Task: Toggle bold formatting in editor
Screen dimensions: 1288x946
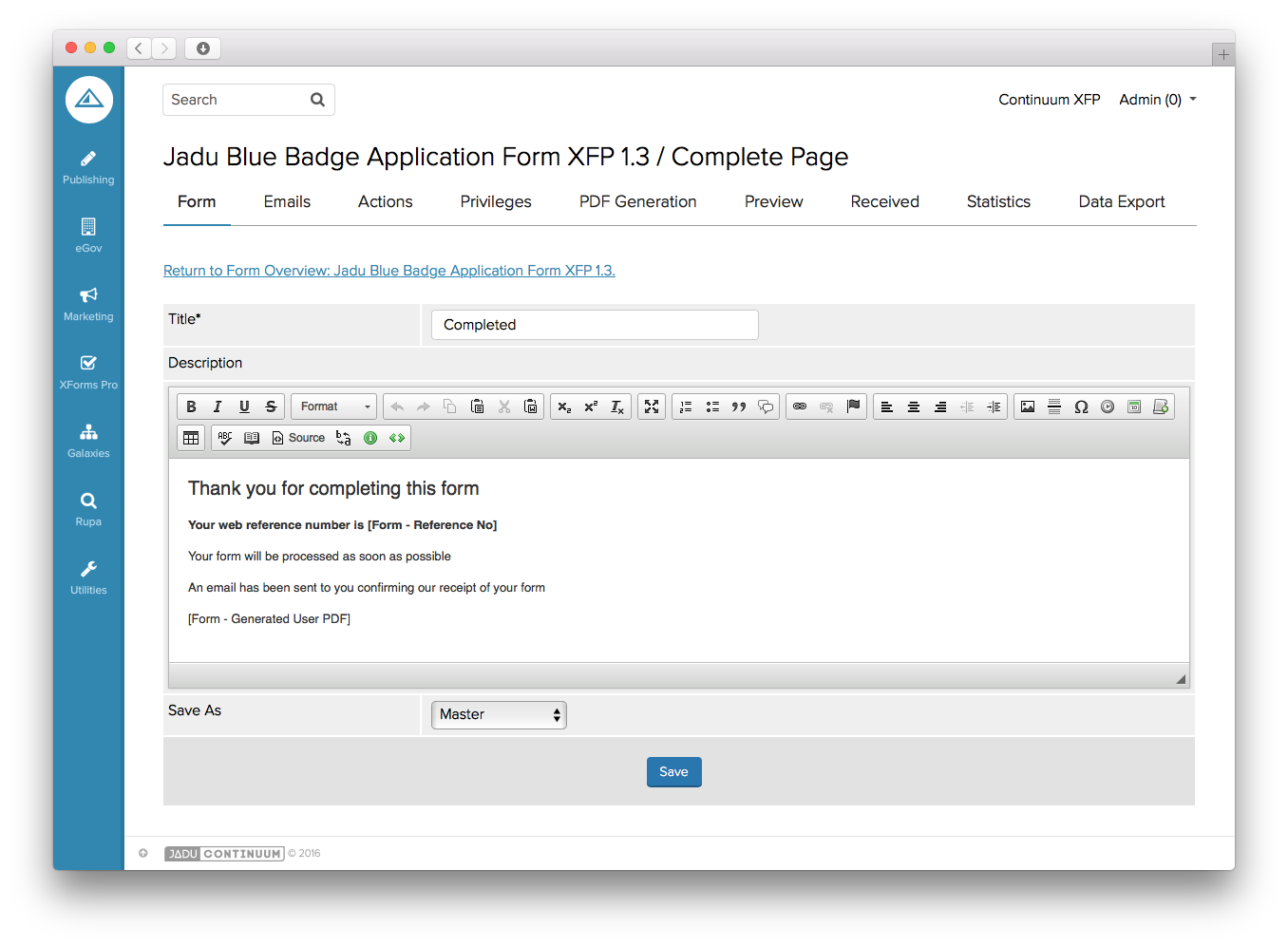Action: 191,407
